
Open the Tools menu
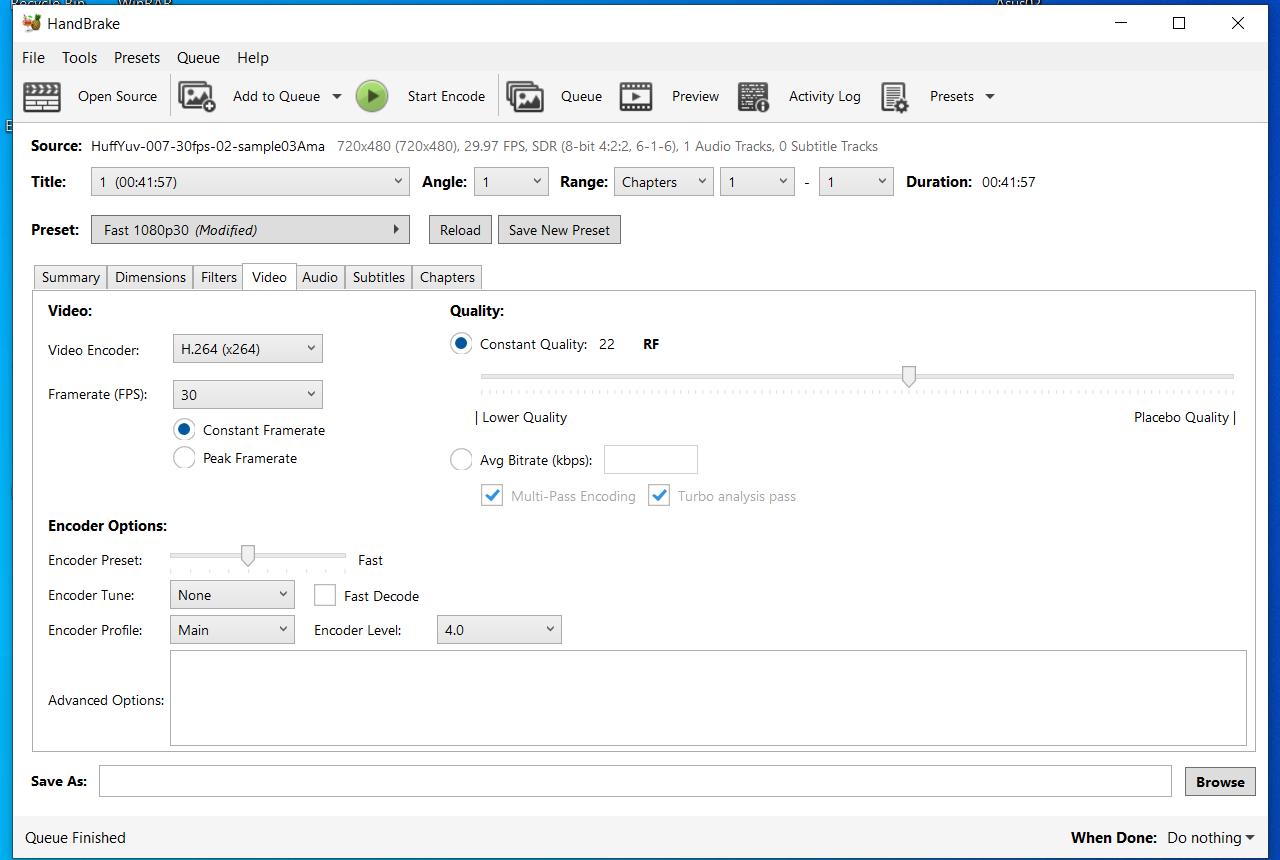point(79,58)
